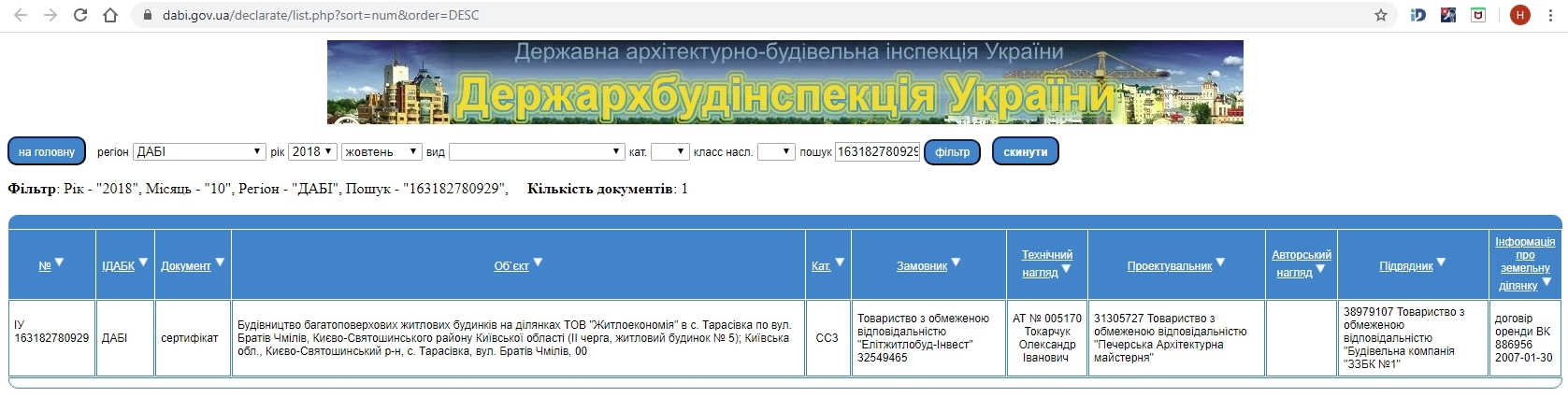
Task: Select the Будівництво багатоповерхових житлових будинків description
Action: [518, 338]
